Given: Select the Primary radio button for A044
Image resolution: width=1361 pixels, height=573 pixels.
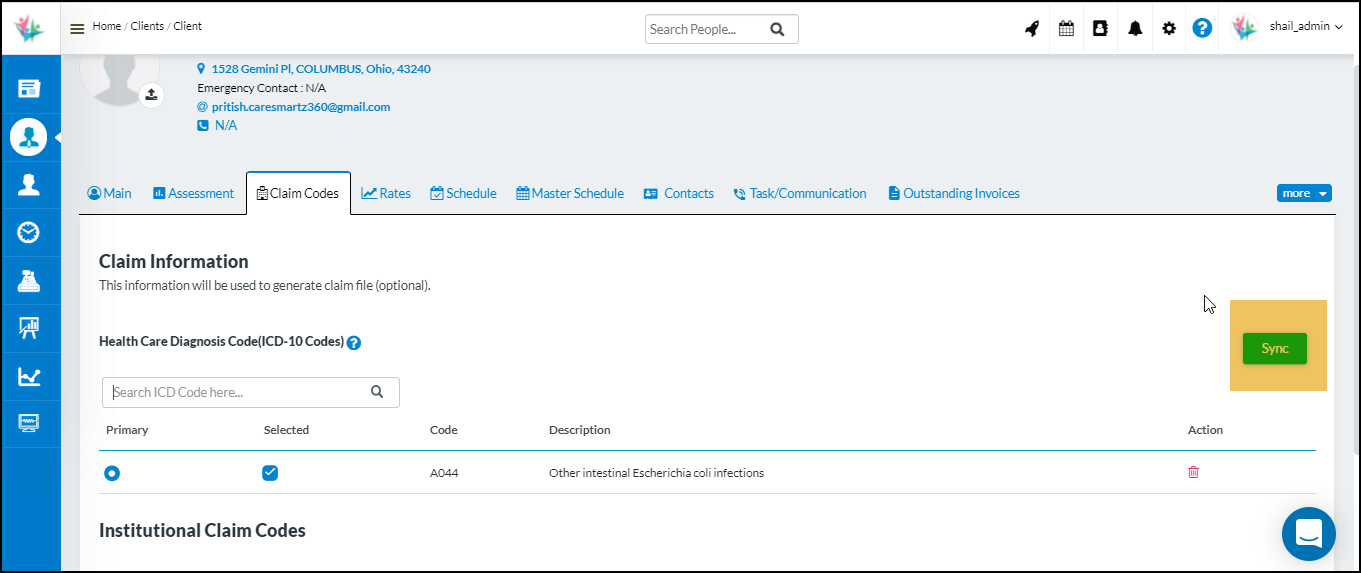Looking at the screenshot, I should point(112,473).
